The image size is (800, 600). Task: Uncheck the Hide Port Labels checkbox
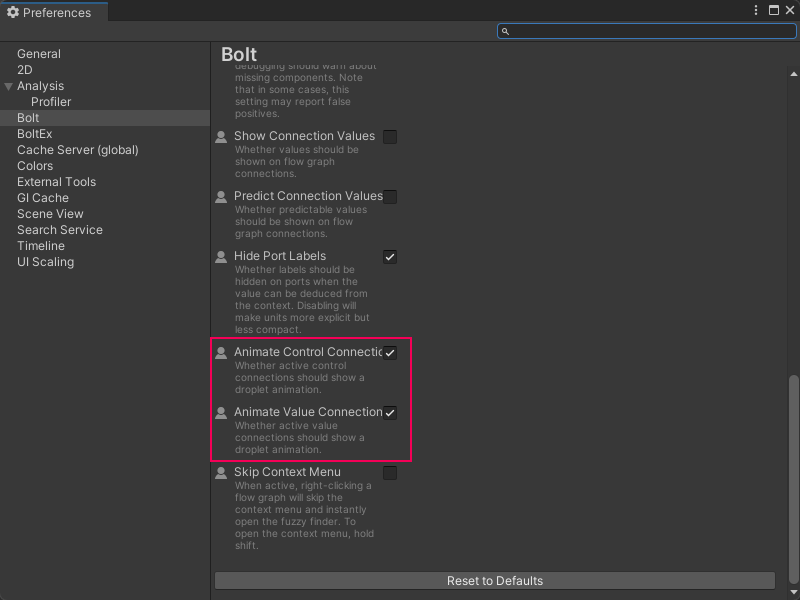click(x=390, y=257)
